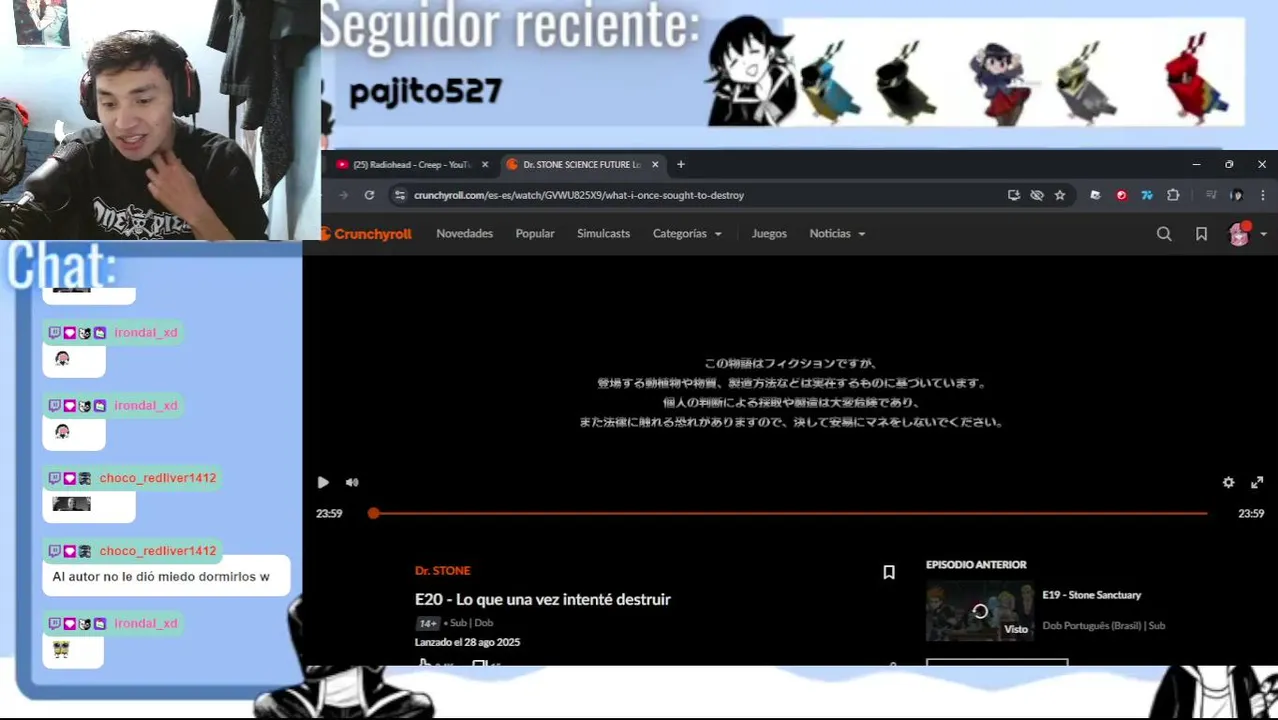Open the Dr. STONE series link
Viewport: 1278px width, 720px height.
click(442, 570)
